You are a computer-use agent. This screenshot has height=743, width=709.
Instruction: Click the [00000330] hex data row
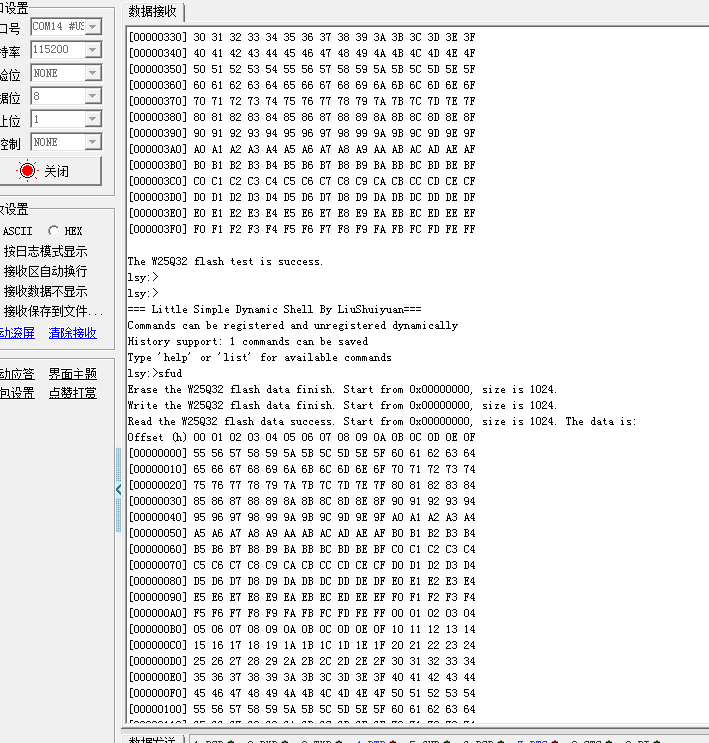[x=302, y=37]
